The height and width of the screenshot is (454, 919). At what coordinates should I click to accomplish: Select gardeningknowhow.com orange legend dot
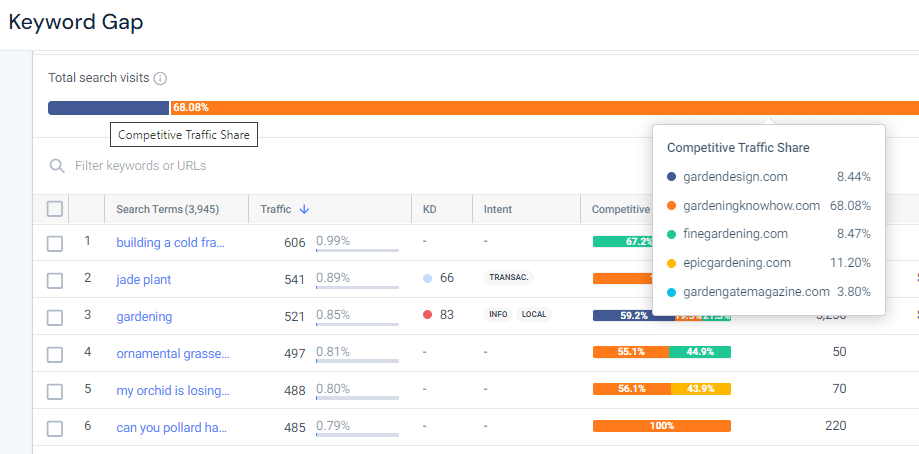tap(672, 206)
